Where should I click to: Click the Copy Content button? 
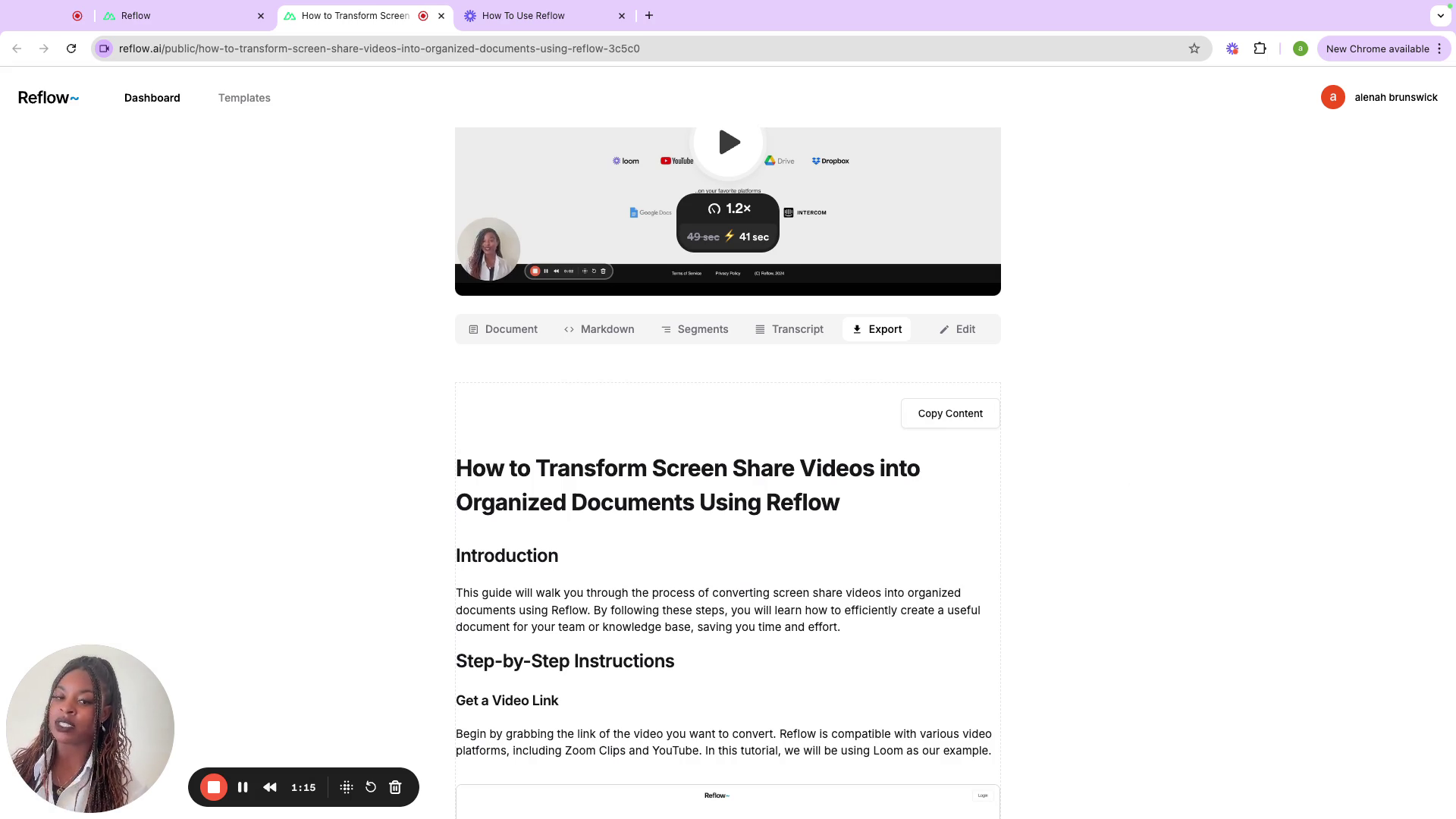click(x=950, y=413)
